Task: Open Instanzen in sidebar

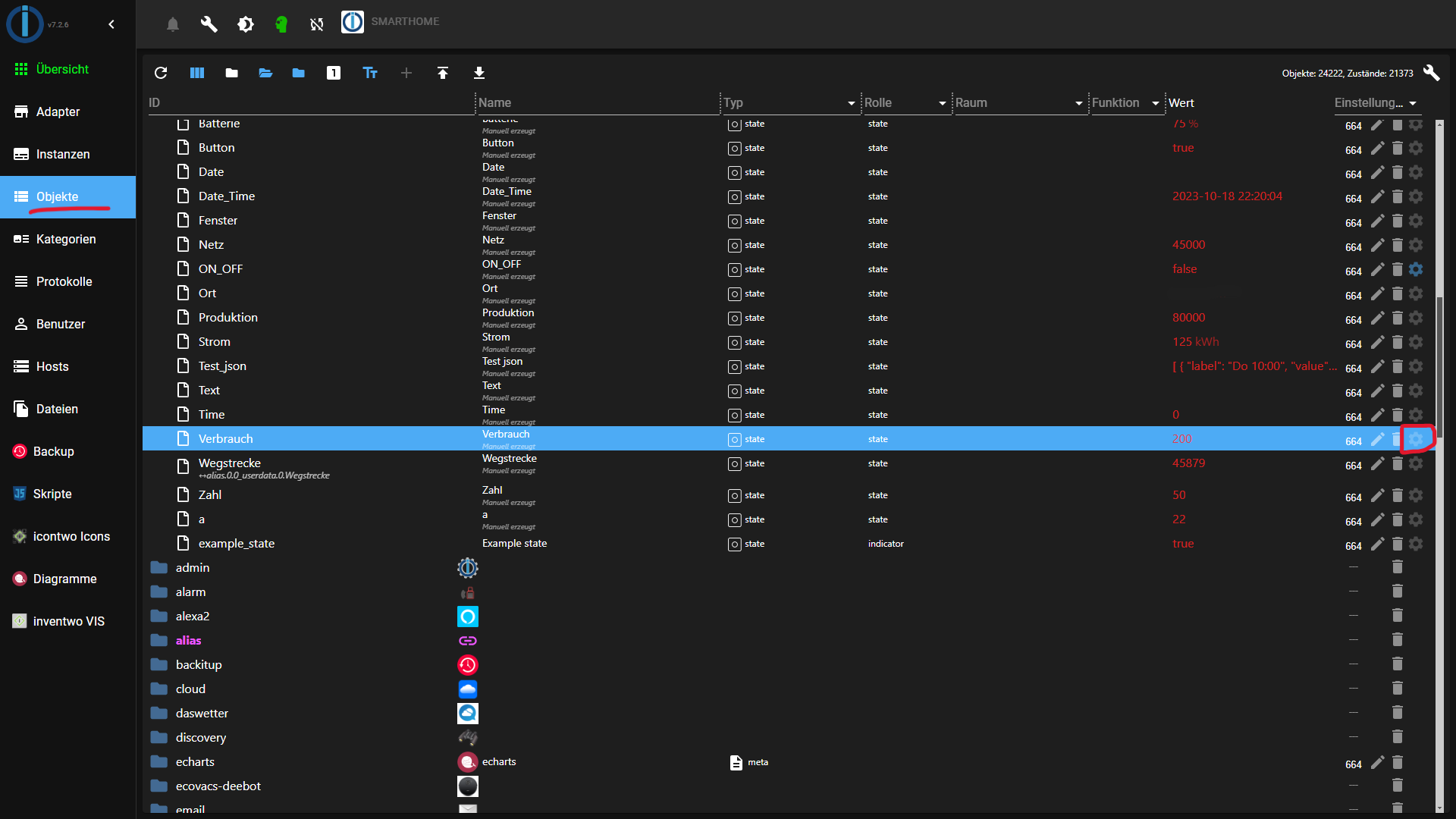Action: [x=67, y=154]
